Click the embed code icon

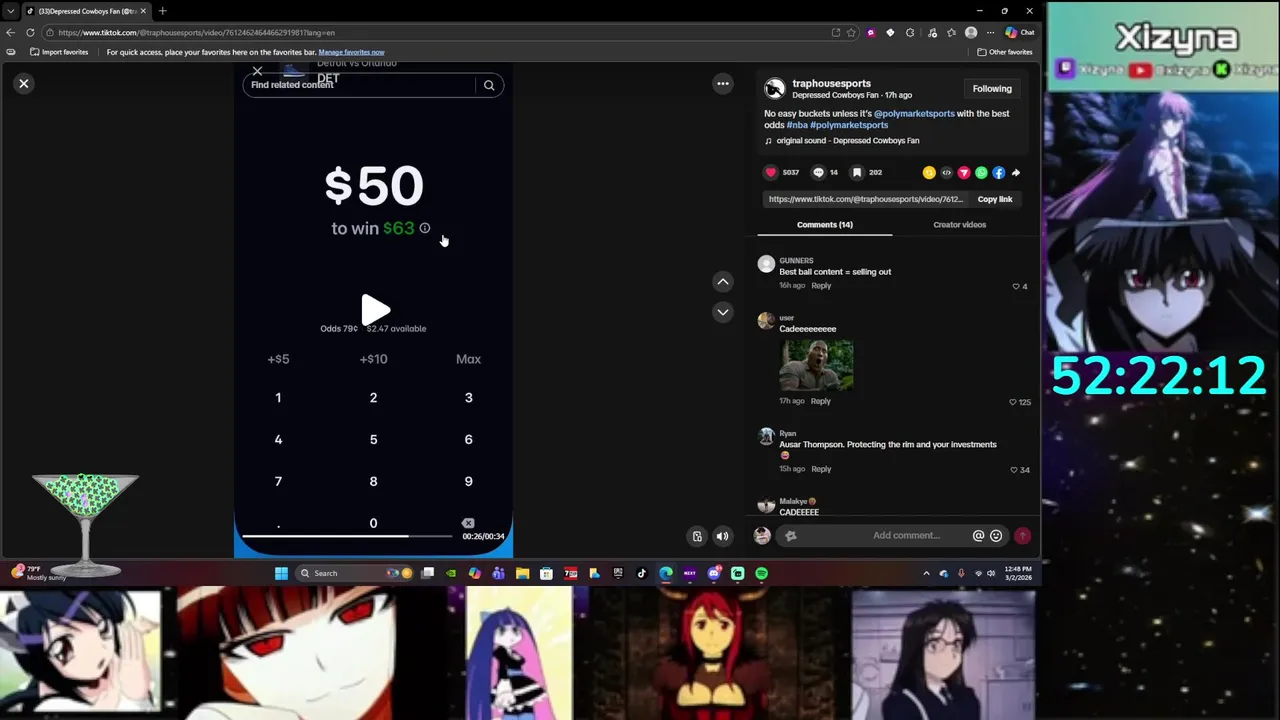947,173
